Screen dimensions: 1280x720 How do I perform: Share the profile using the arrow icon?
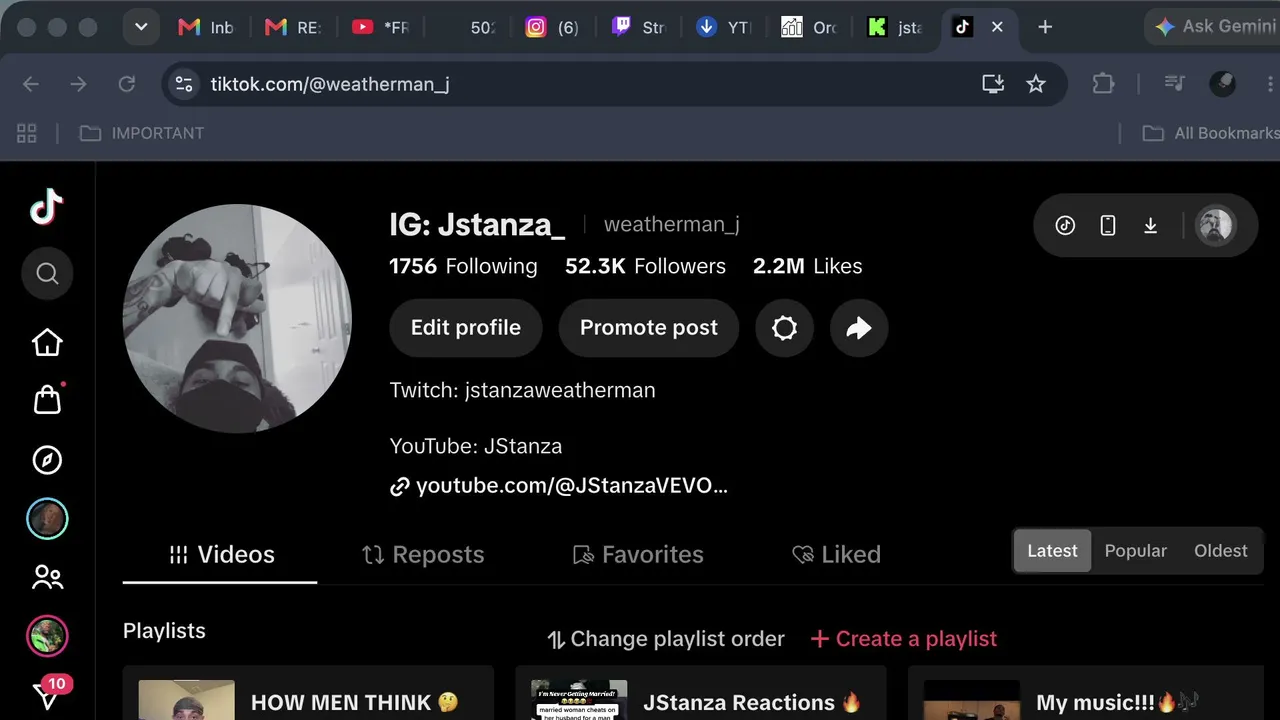click(859, 328)
